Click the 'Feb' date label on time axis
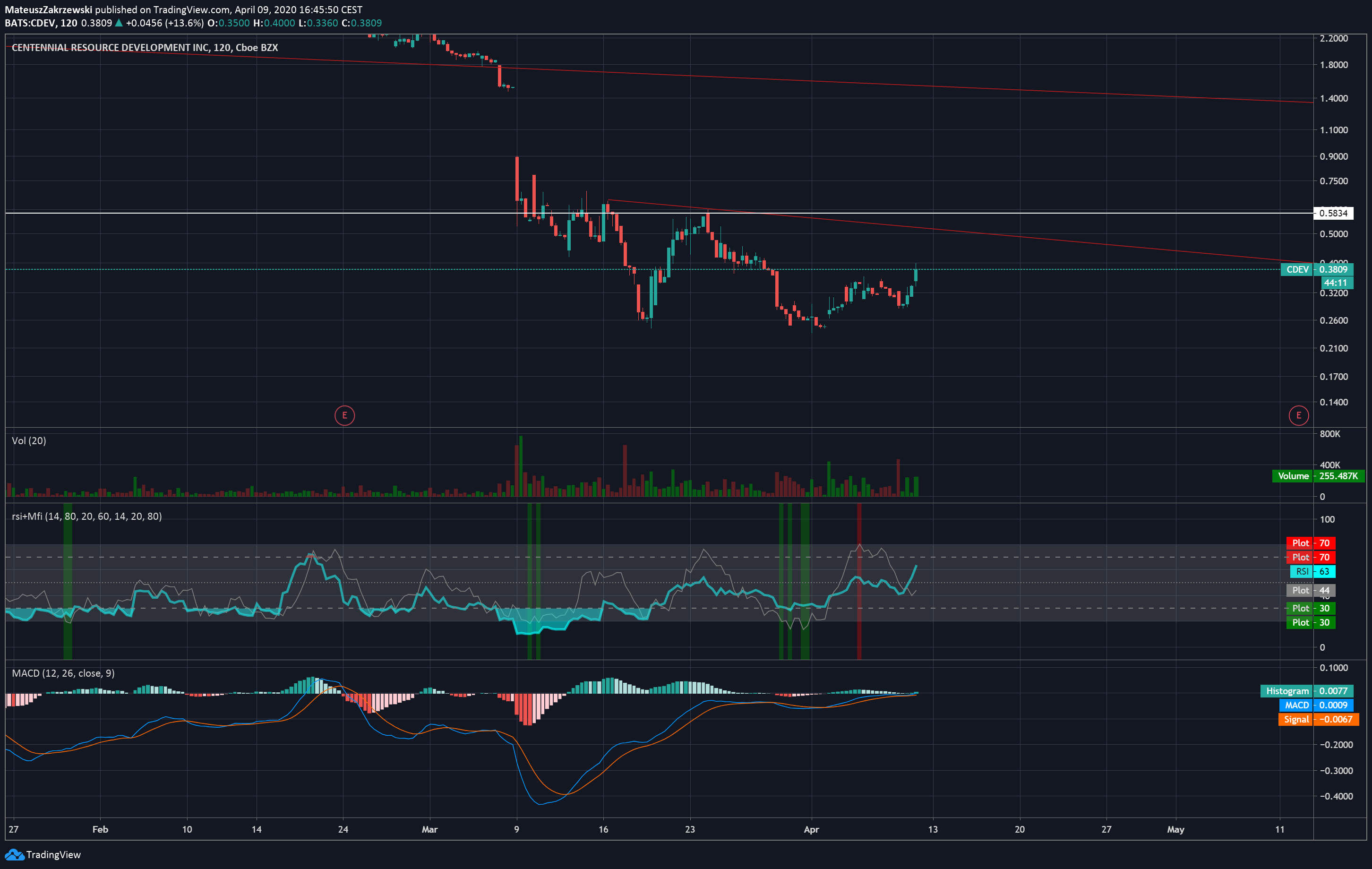 coord(100,830)
